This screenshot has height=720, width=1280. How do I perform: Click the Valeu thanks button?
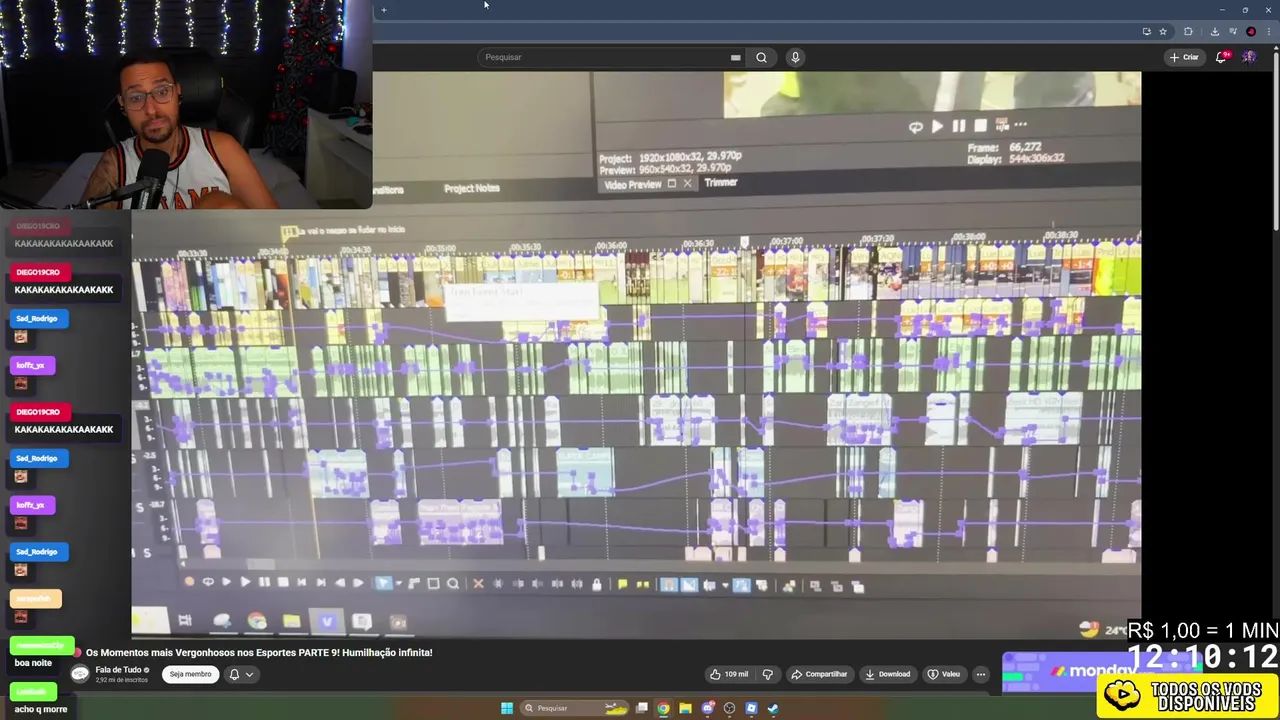pyautogui.click(x=944, y=674)
